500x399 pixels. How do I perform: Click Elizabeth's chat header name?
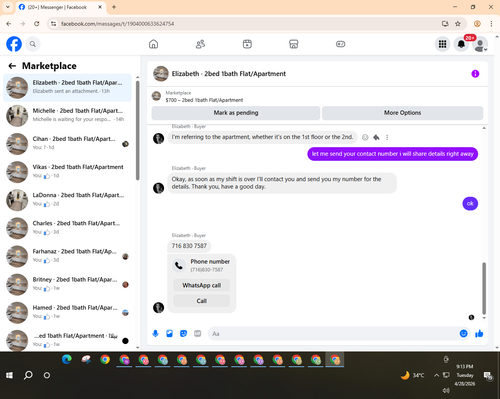pyautogui.click(x=229, y=74)
